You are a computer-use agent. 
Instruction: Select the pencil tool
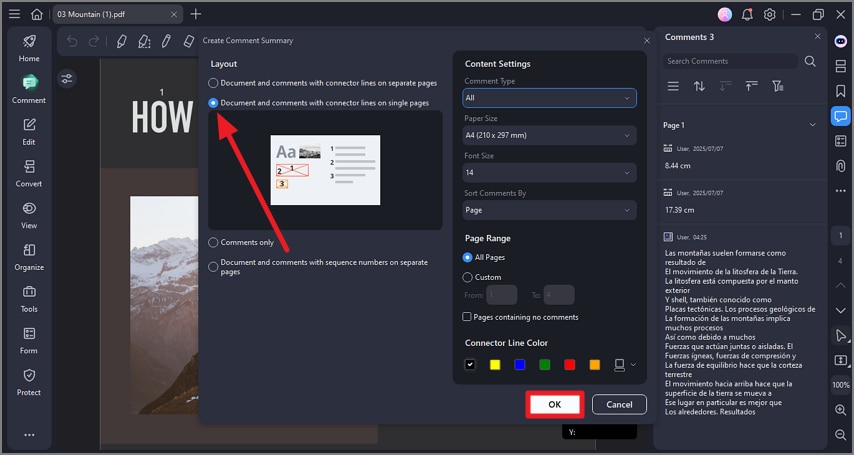(x=166, y=41)
